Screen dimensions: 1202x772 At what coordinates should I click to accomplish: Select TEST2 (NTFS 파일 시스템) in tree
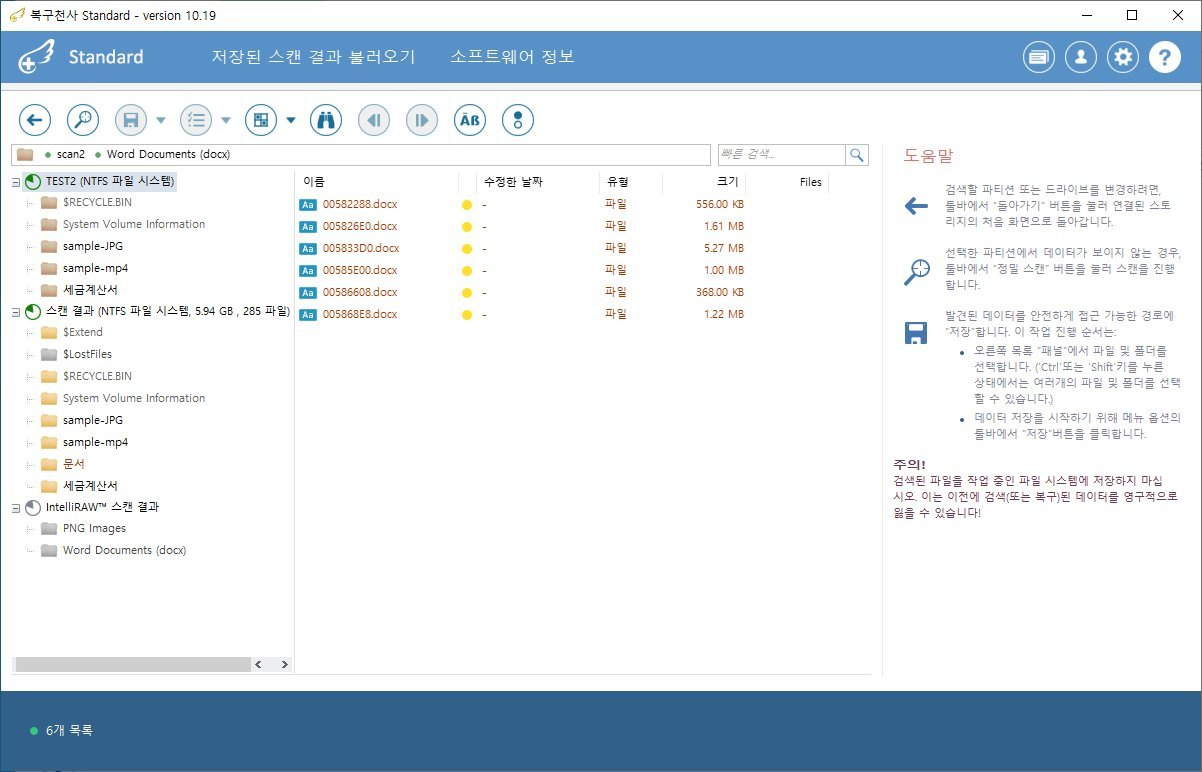pos(110,182)
